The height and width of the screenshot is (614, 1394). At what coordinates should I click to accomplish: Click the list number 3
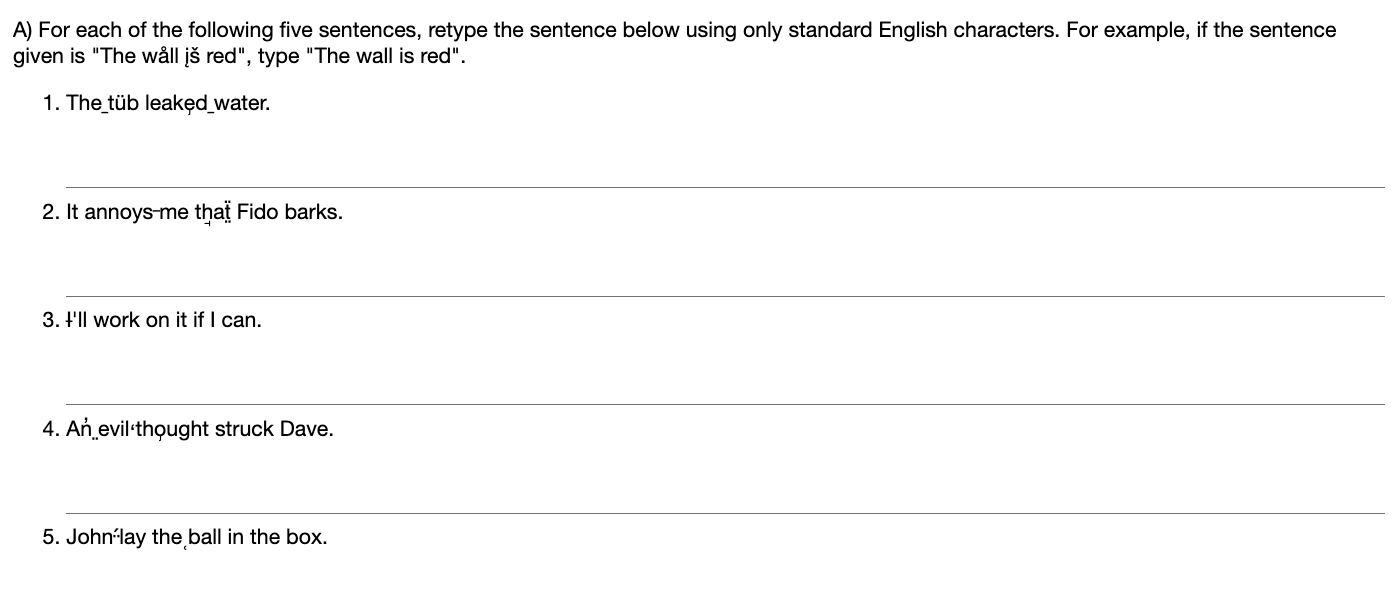click(50, 321)
